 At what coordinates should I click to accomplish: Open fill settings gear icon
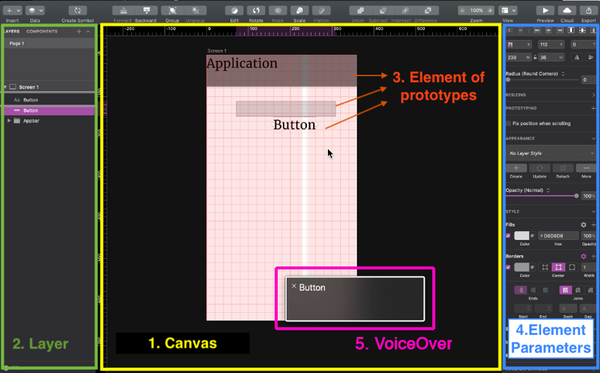[583, 225]
